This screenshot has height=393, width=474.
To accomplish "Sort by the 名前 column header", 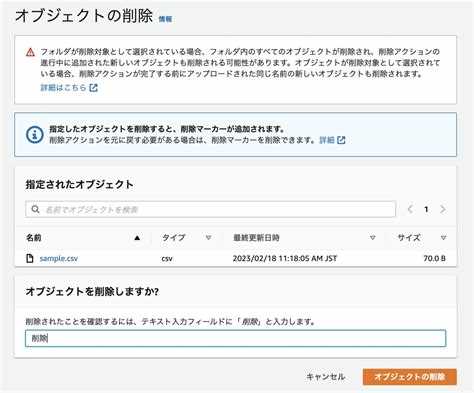I will tap(34, 238).
